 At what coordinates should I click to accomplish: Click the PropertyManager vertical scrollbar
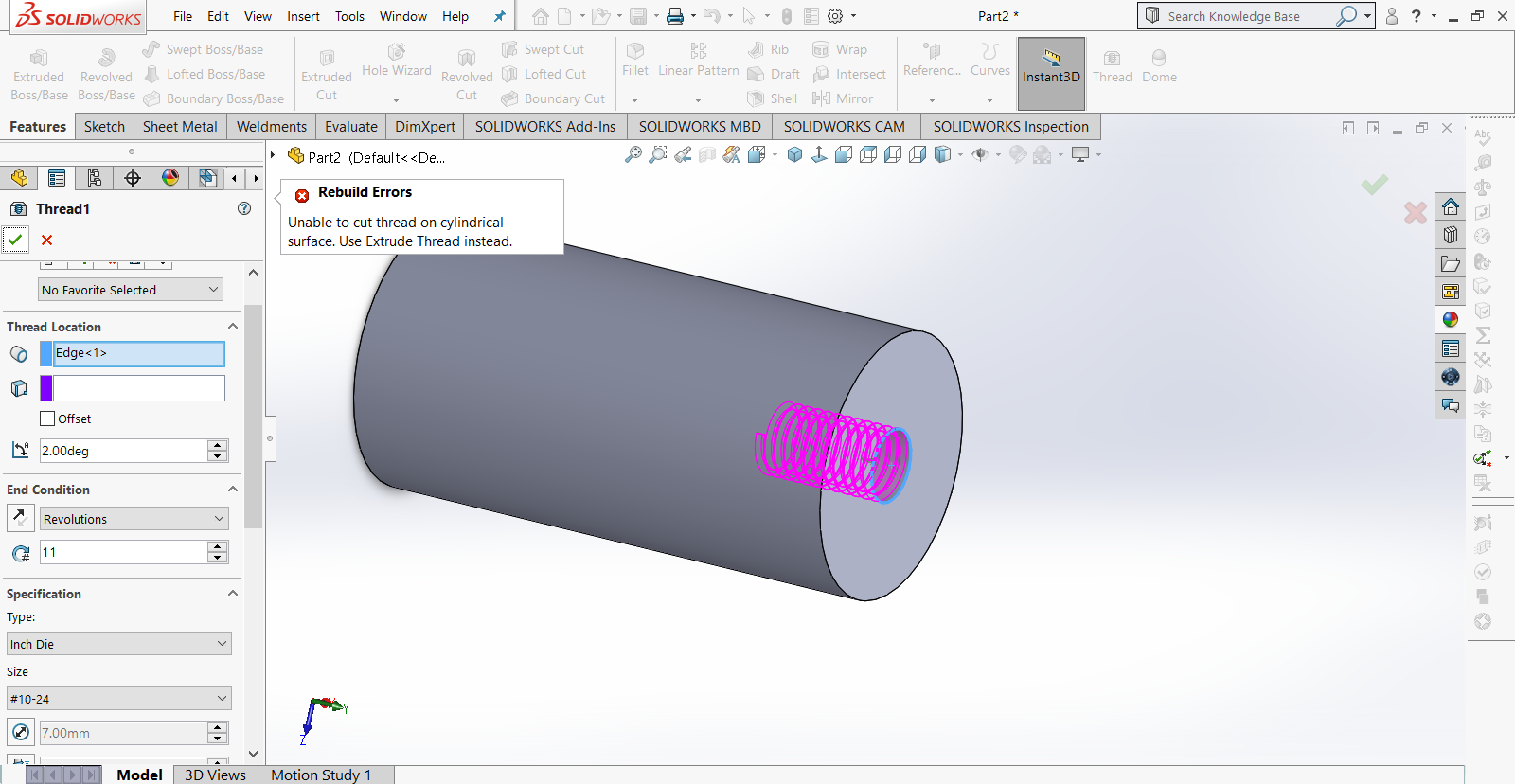[x=253, y=417]
